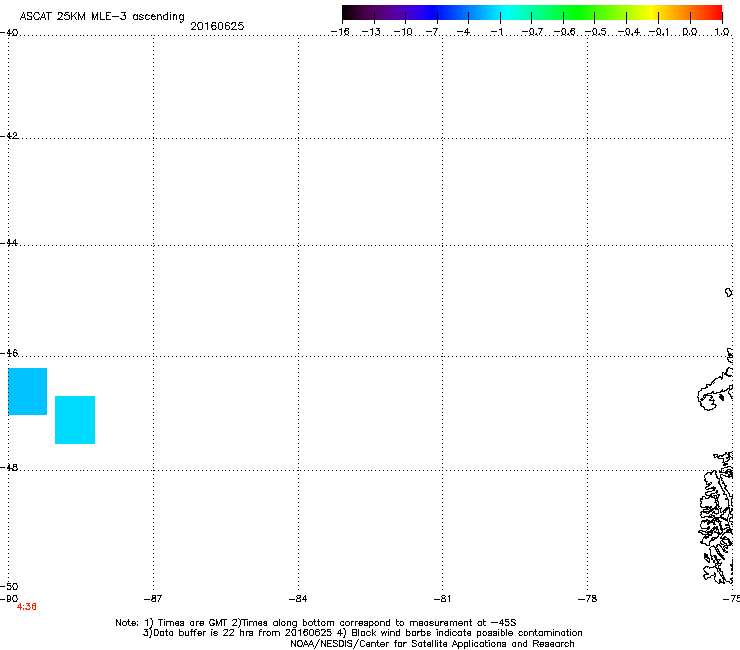The height and width of the screenshot is (650, 740).
Task: Click the -42 latitude axis label
Action: coord(9,135)
